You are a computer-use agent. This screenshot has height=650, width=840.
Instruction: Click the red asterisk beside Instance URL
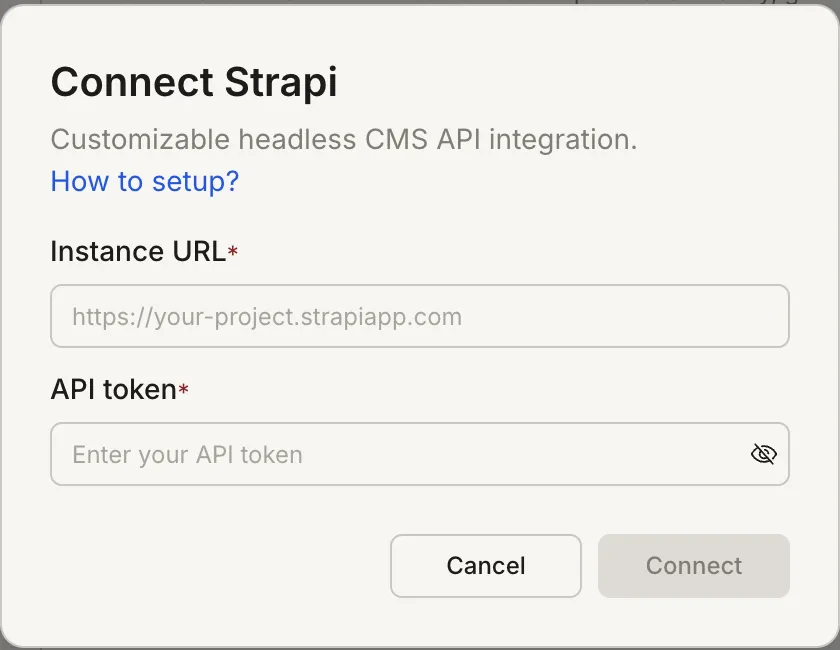click(233, 254)
